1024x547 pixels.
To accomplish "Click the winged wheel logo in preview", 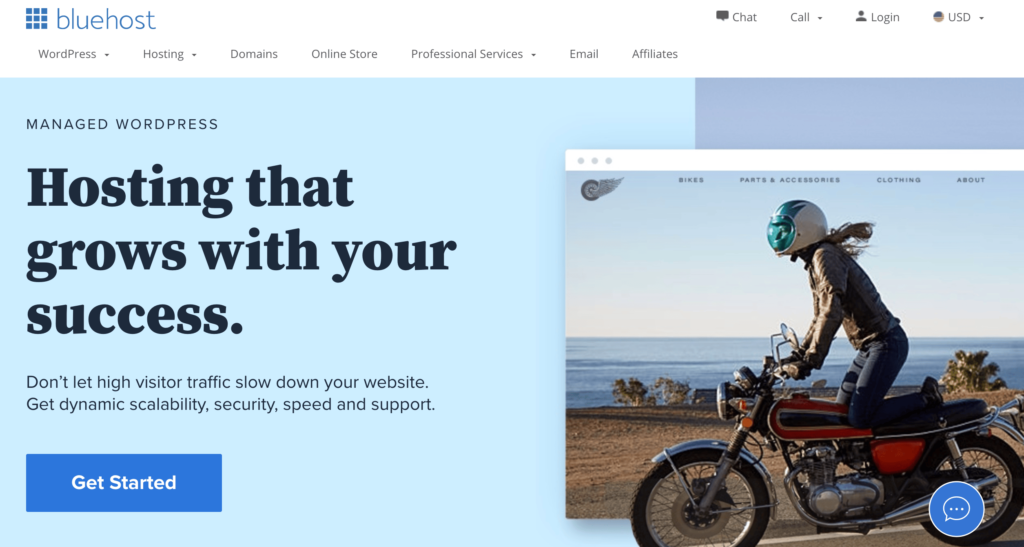I will (x=601, y=189).
